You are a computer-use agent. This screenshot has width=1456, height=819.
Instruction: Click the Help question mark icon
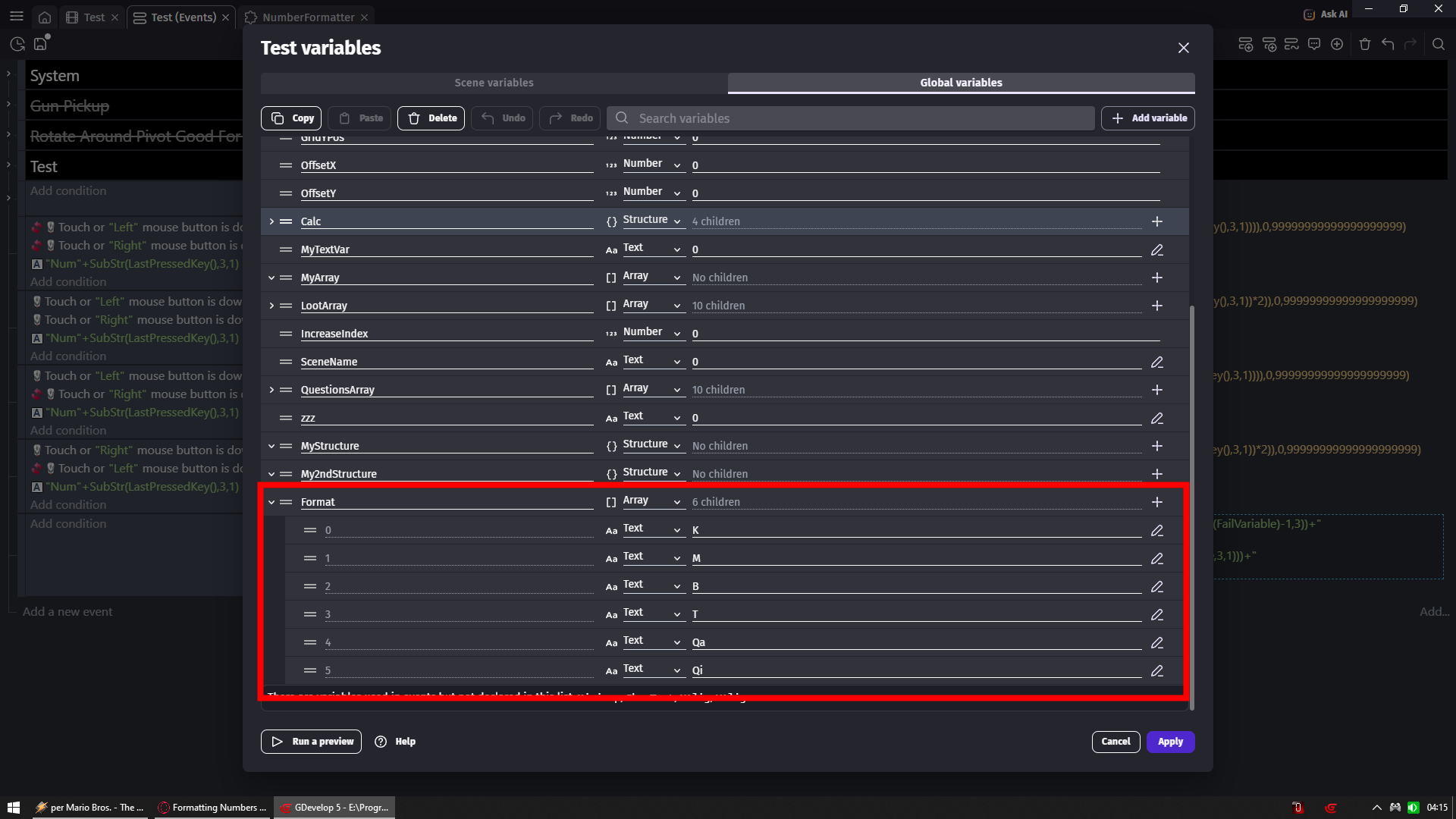point(381,742)
